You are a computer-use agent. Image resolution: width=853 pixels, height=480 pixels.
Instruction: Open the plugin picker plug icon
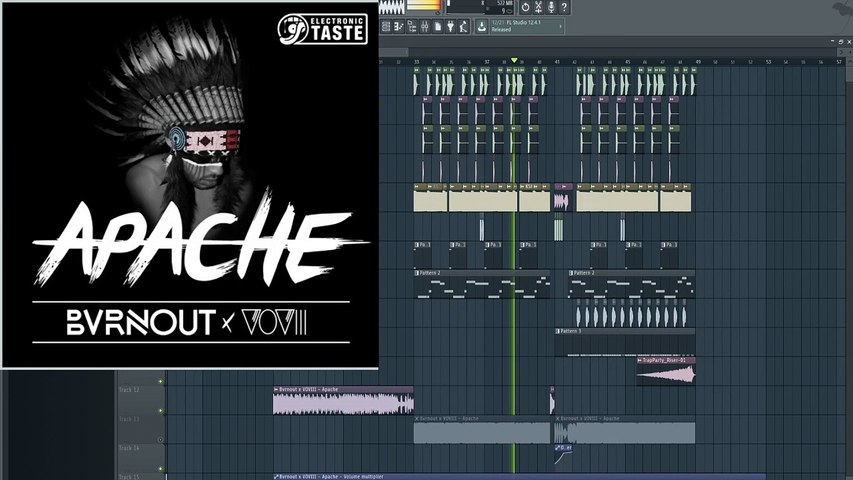pyautogui.click(x=450, y=27)
